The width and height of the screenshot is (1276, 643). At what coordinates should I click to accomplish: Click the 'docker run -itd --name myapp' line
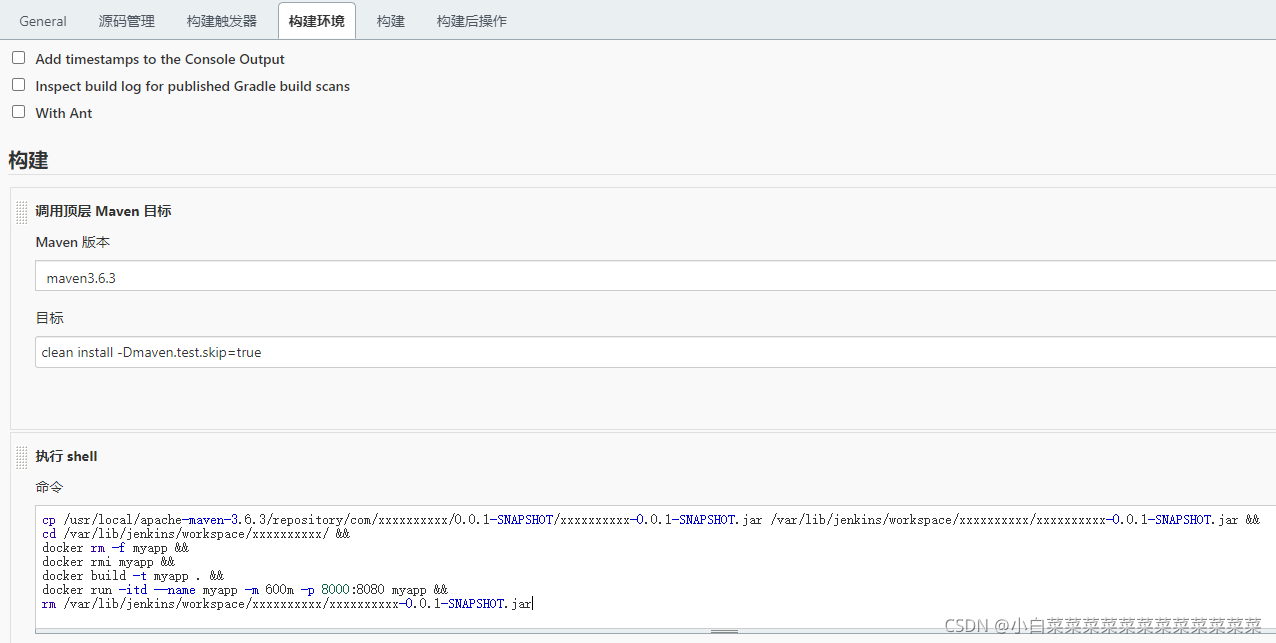(245, 590)
